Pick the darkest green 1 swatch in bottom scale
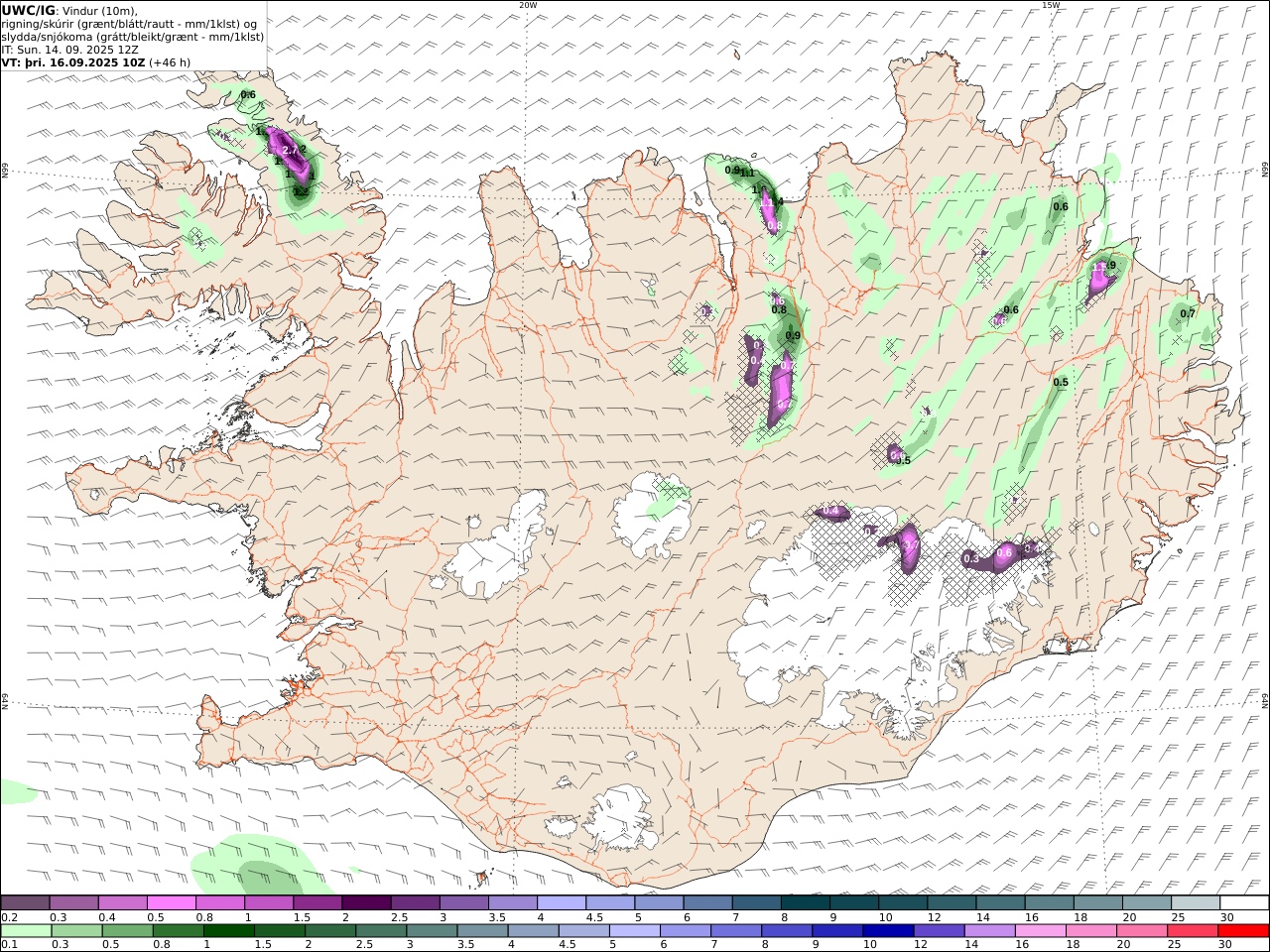 [x=228, y=930]
